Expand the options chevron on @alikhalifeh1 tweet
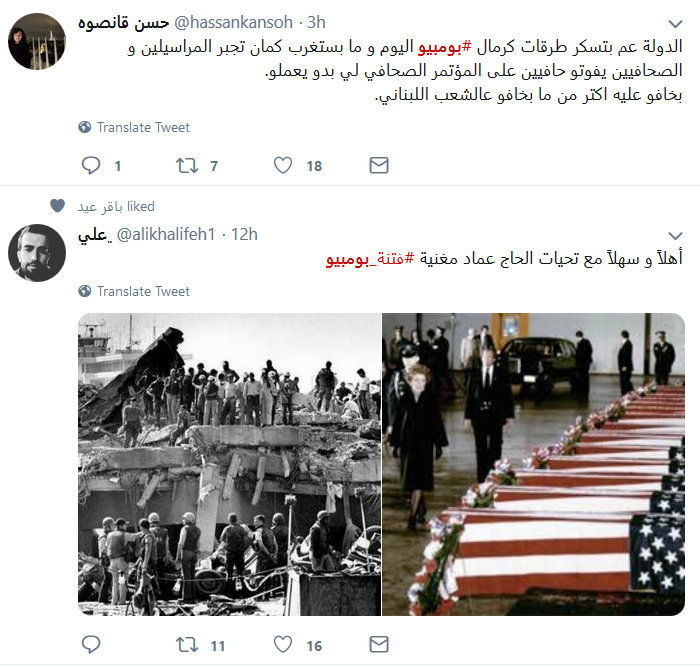Image resolution: width=700 pixels, height=667 pixels. pos(675,235)
